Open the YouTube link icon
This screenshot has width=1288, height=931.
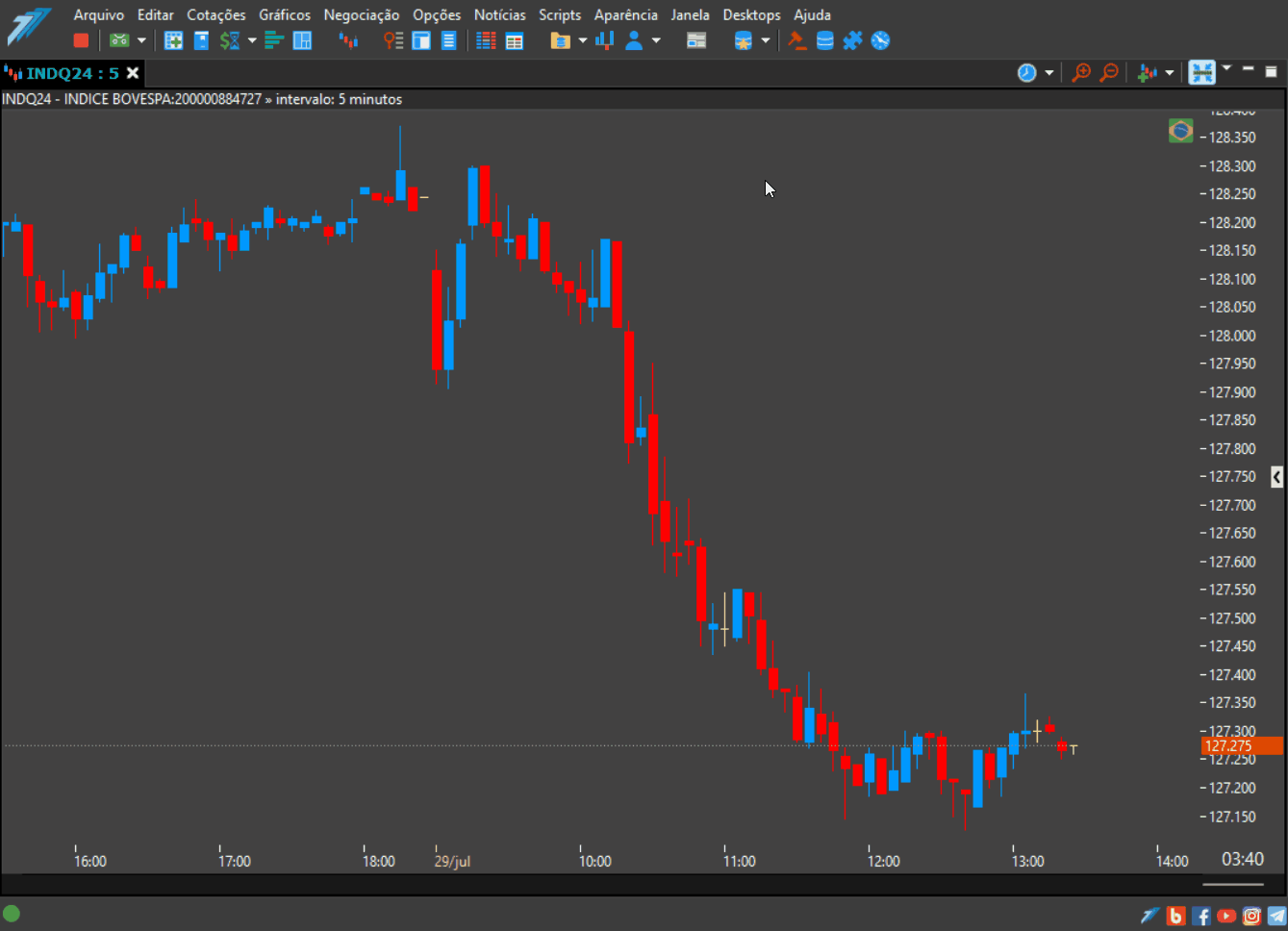tap(1226, 916)
